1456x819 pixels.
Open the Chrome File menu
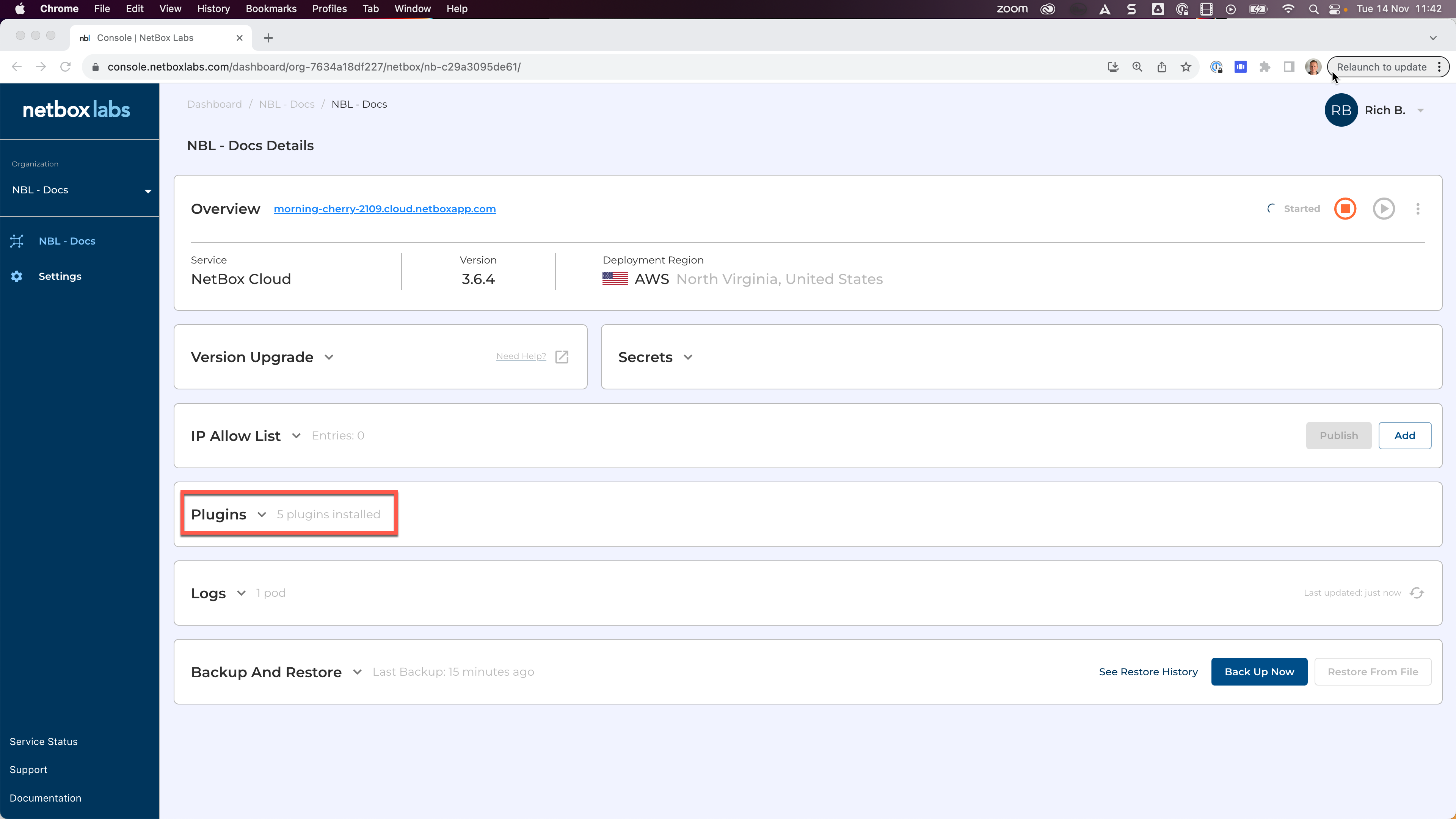[x=102, y=8]
